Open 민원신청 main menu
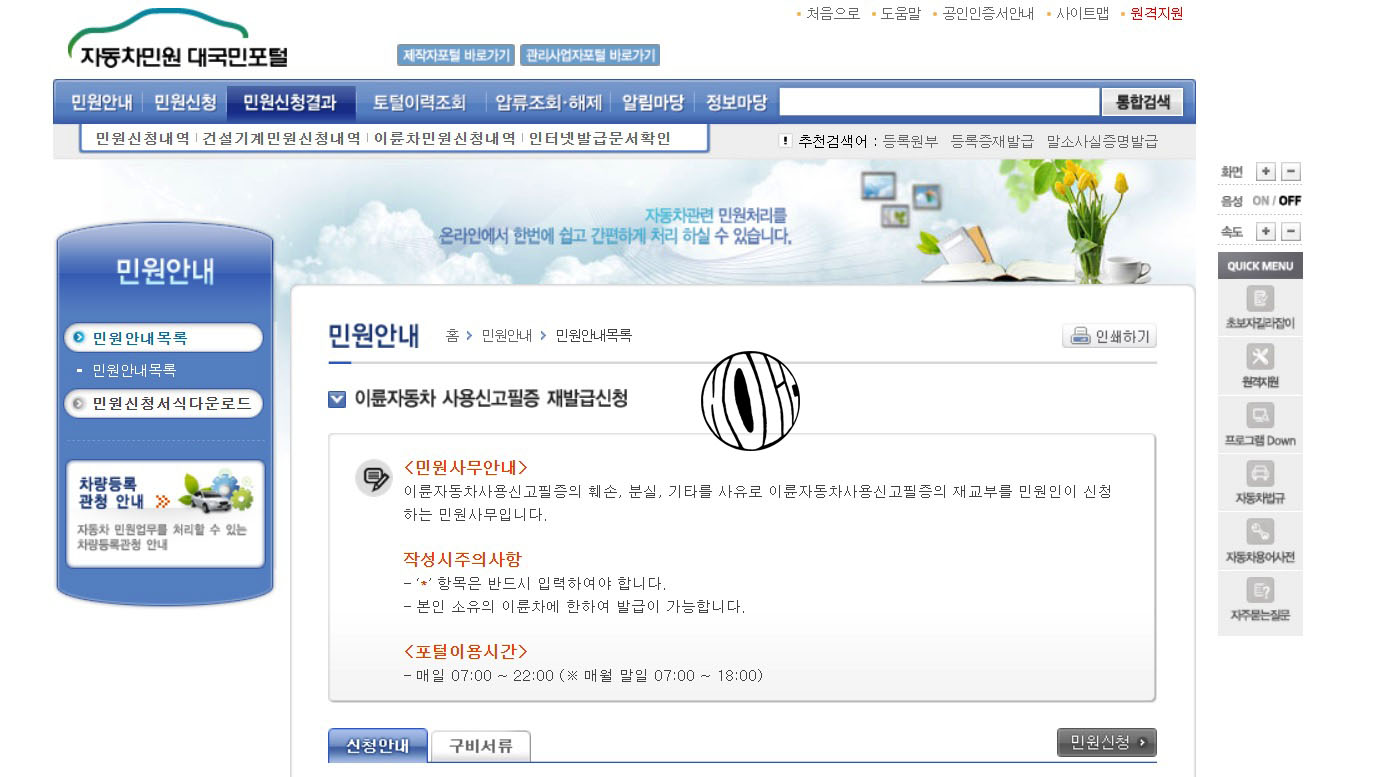1392x777 pixels. click(x=185, y=102)
